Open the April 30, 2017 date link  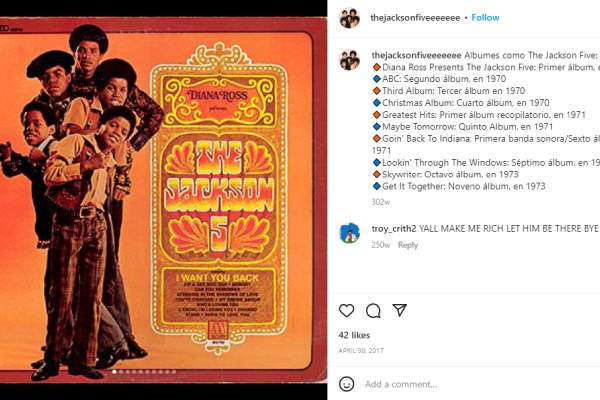[x=361, y=350]
